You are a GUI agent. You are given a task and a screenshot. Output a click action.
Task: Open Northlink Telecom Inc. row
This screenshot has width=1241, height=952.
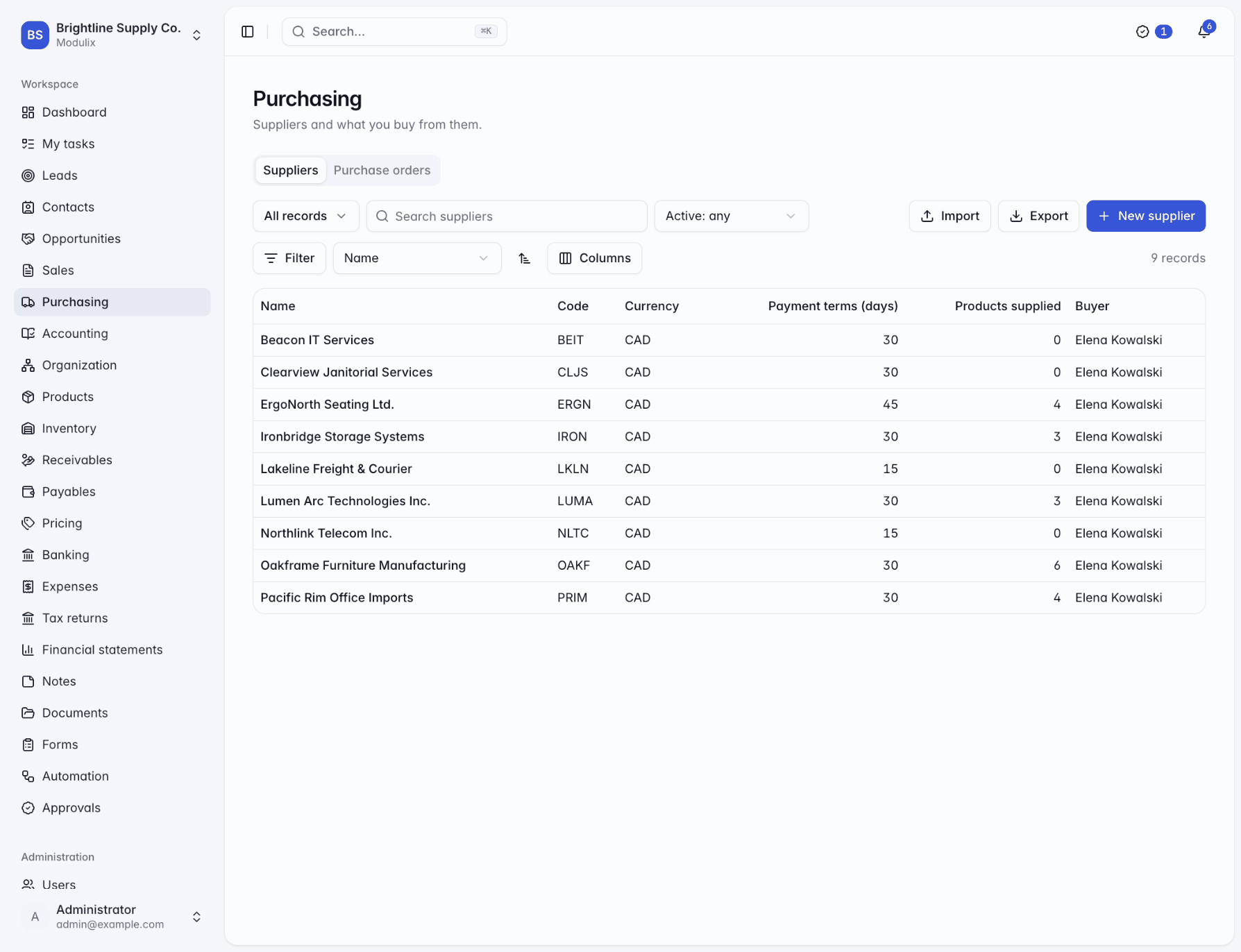pyautogui.click(x=729, y=533)
